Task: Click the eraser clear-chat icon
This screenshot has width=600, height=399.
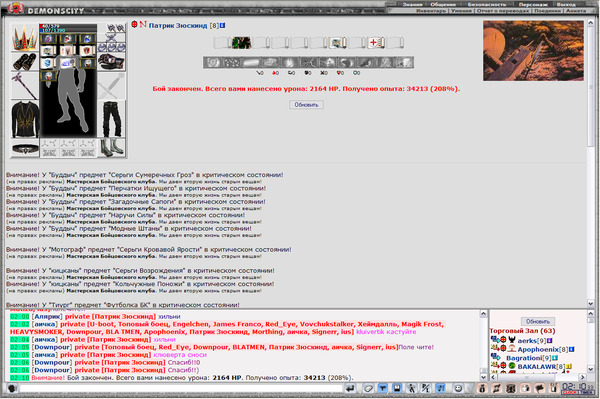Action: tap(368, 389)
